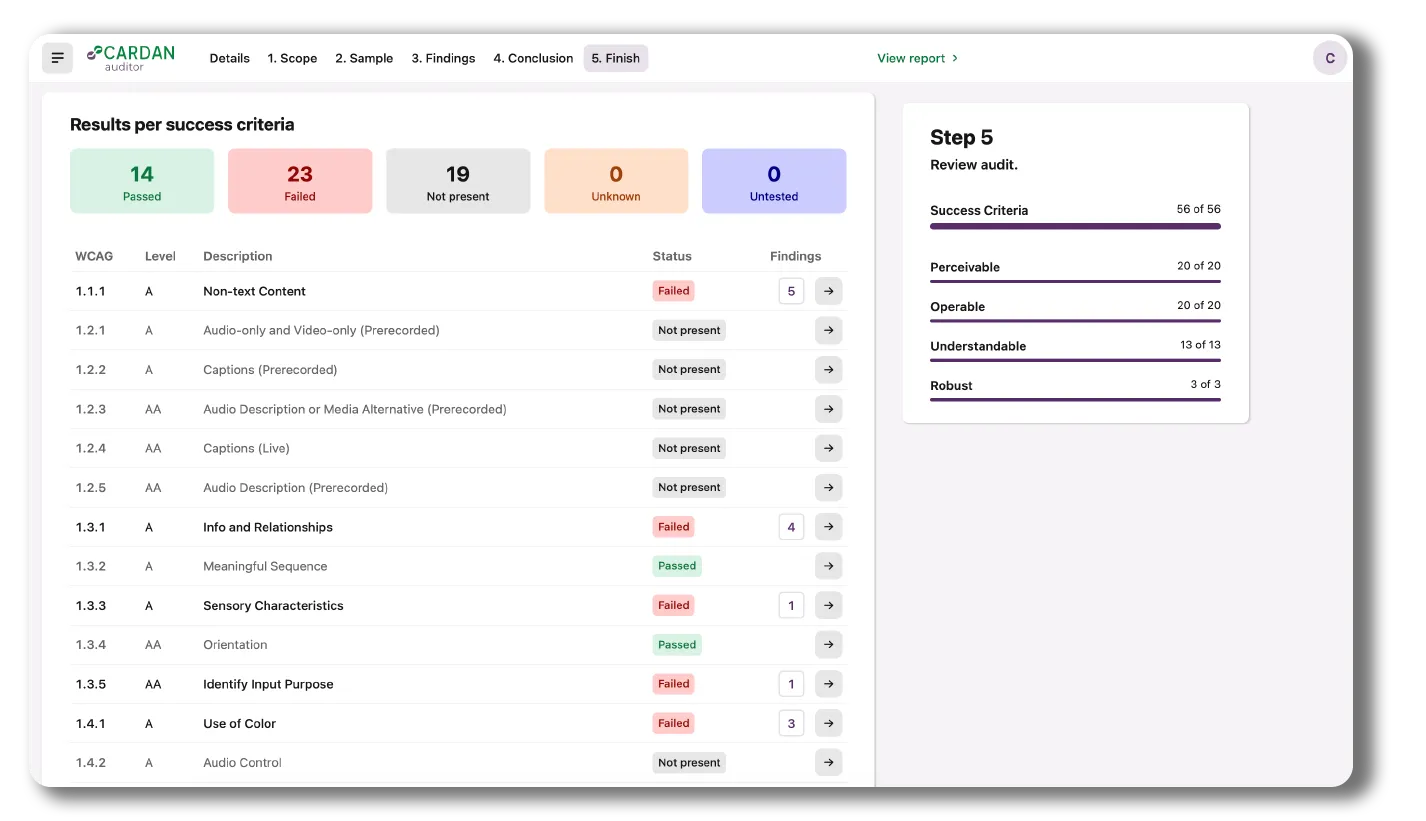The height and width of the screenshot is (821, 1426).
Task: Open arrow for 1.3.3 Sensory Characteristics
Action: point(828,605)
